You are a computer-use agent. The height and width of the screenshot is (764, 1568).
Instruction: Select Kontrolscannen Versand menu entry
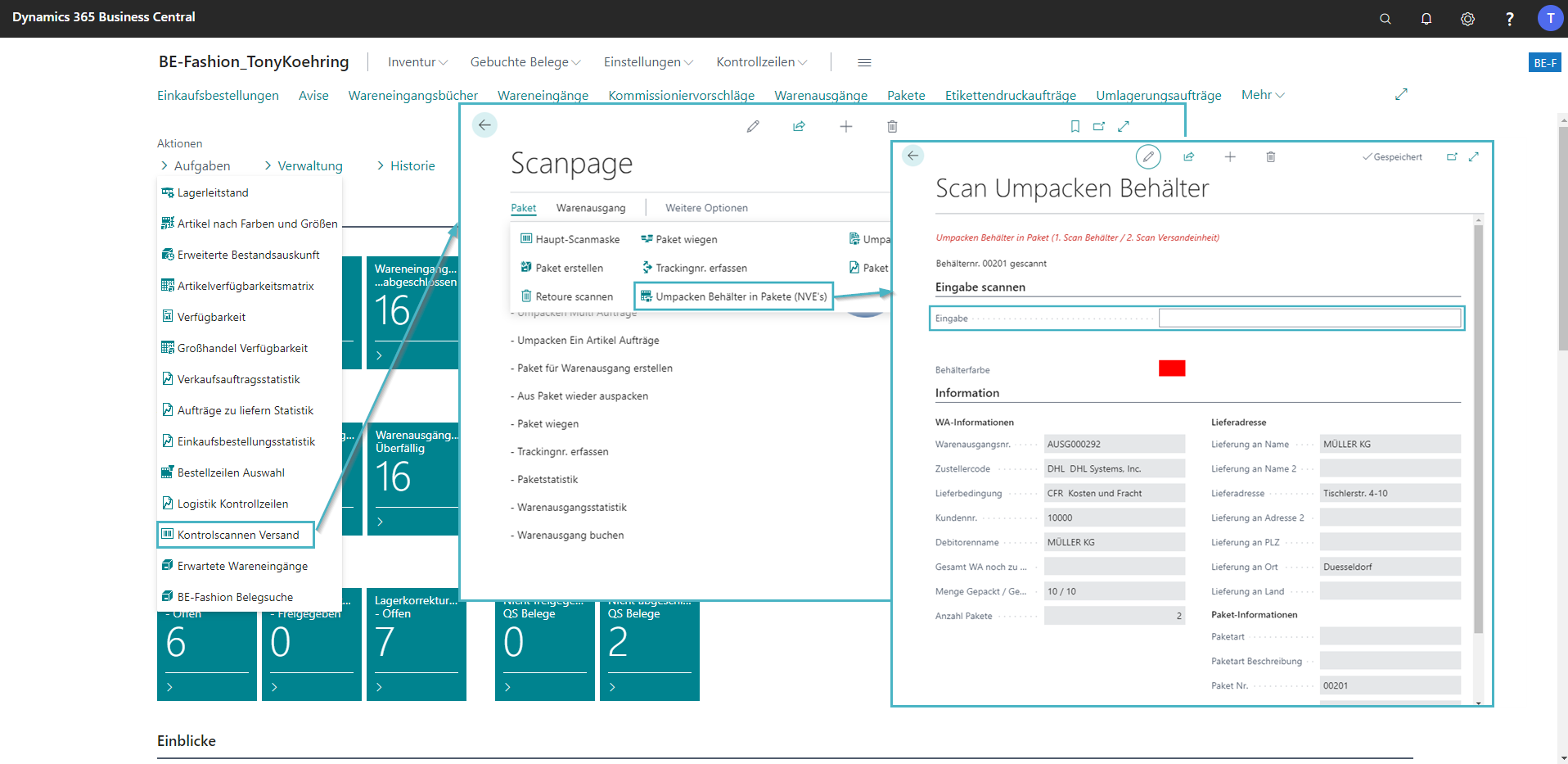click(237, 535)
